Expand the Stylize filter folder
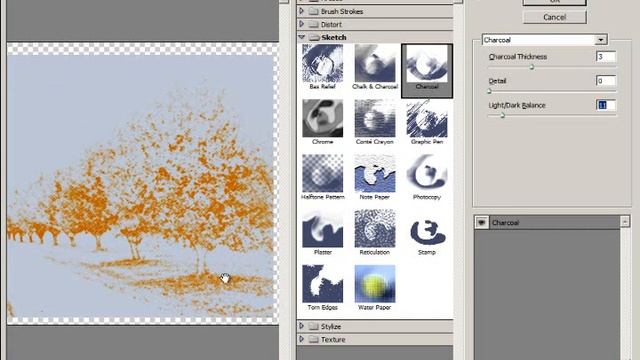The image size is (640, 360). [302, 326]
